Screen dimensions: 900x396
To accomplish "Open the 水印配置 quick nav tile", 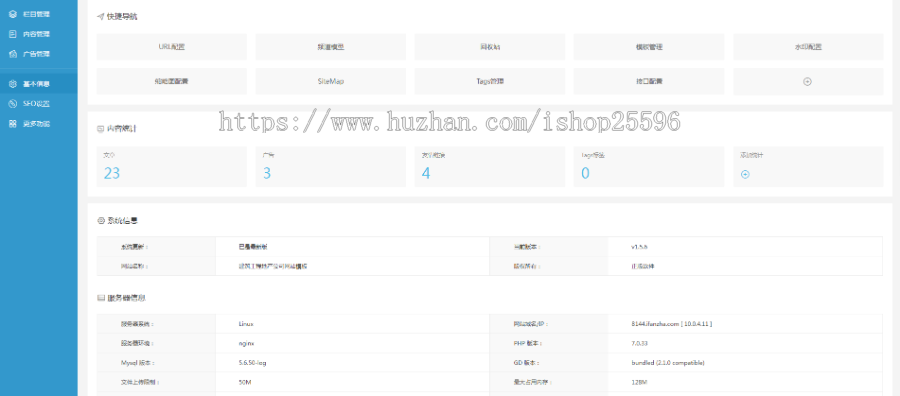I will click(808, 47).
